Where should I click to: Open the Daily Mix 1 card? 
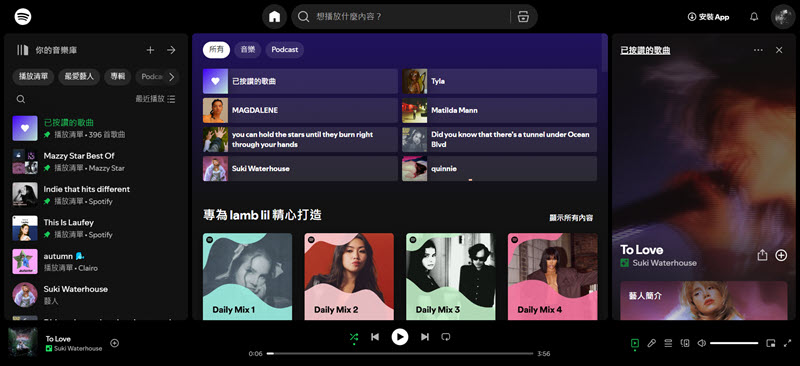click(x=247, y=277)
